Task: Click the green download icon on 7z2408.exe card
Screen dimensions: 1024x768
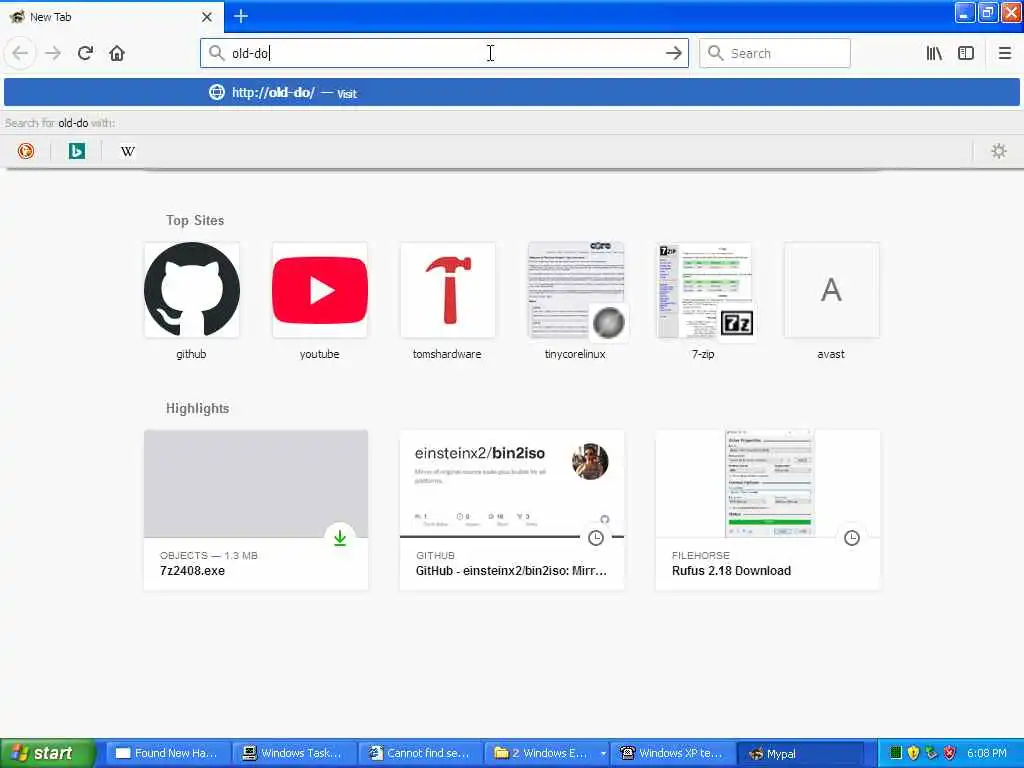Action: tap(340, 538)
